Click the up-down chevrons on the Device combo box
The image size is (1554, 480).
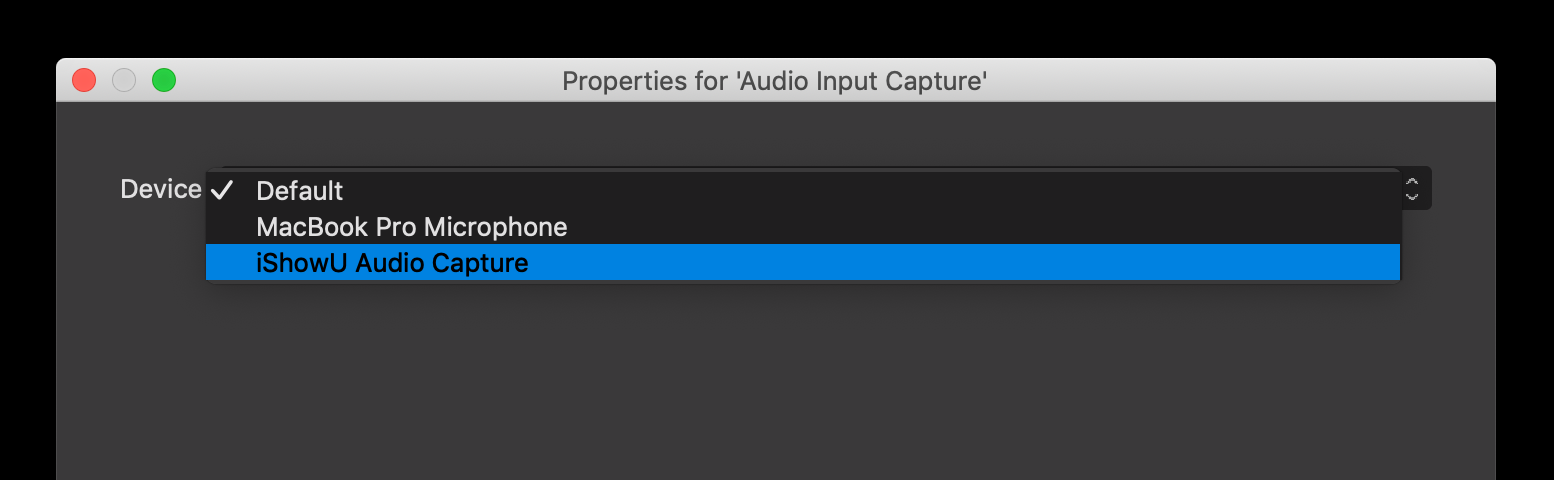[1412, 189]
